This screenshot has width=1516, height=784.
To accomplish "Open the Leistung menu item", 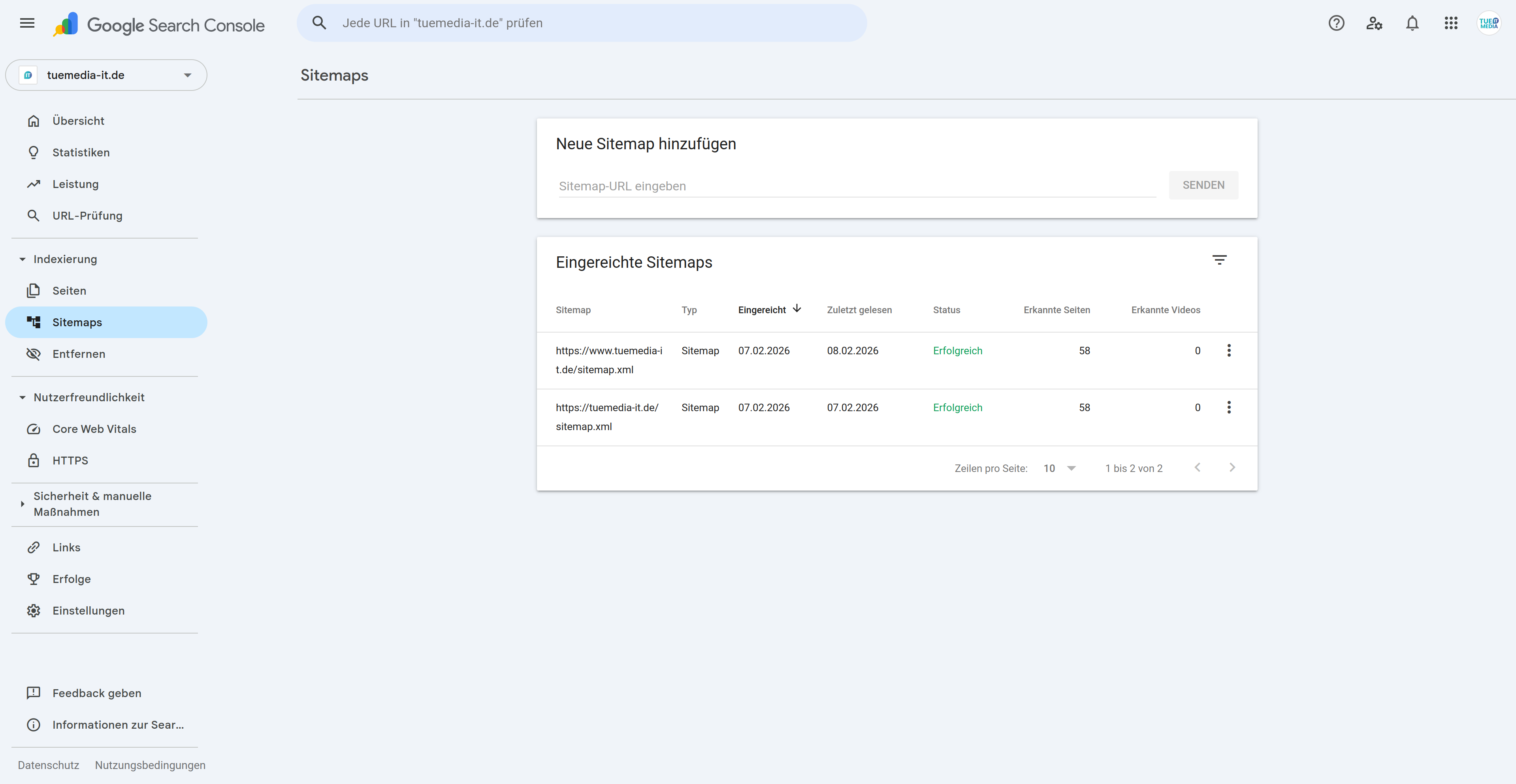I will (x=107, y=184).
